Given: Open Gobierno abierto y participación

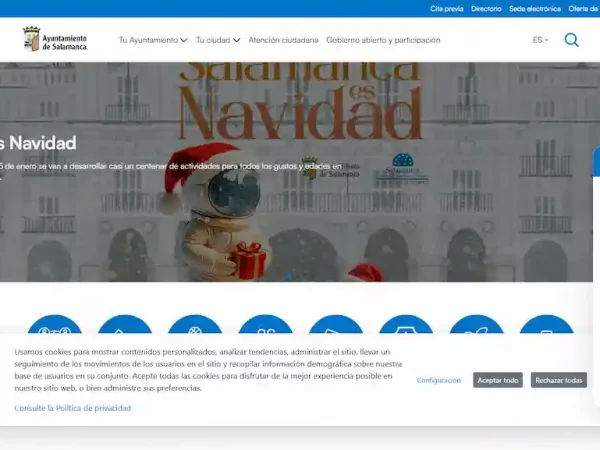Looking at the screenshot, I should 383,40.
